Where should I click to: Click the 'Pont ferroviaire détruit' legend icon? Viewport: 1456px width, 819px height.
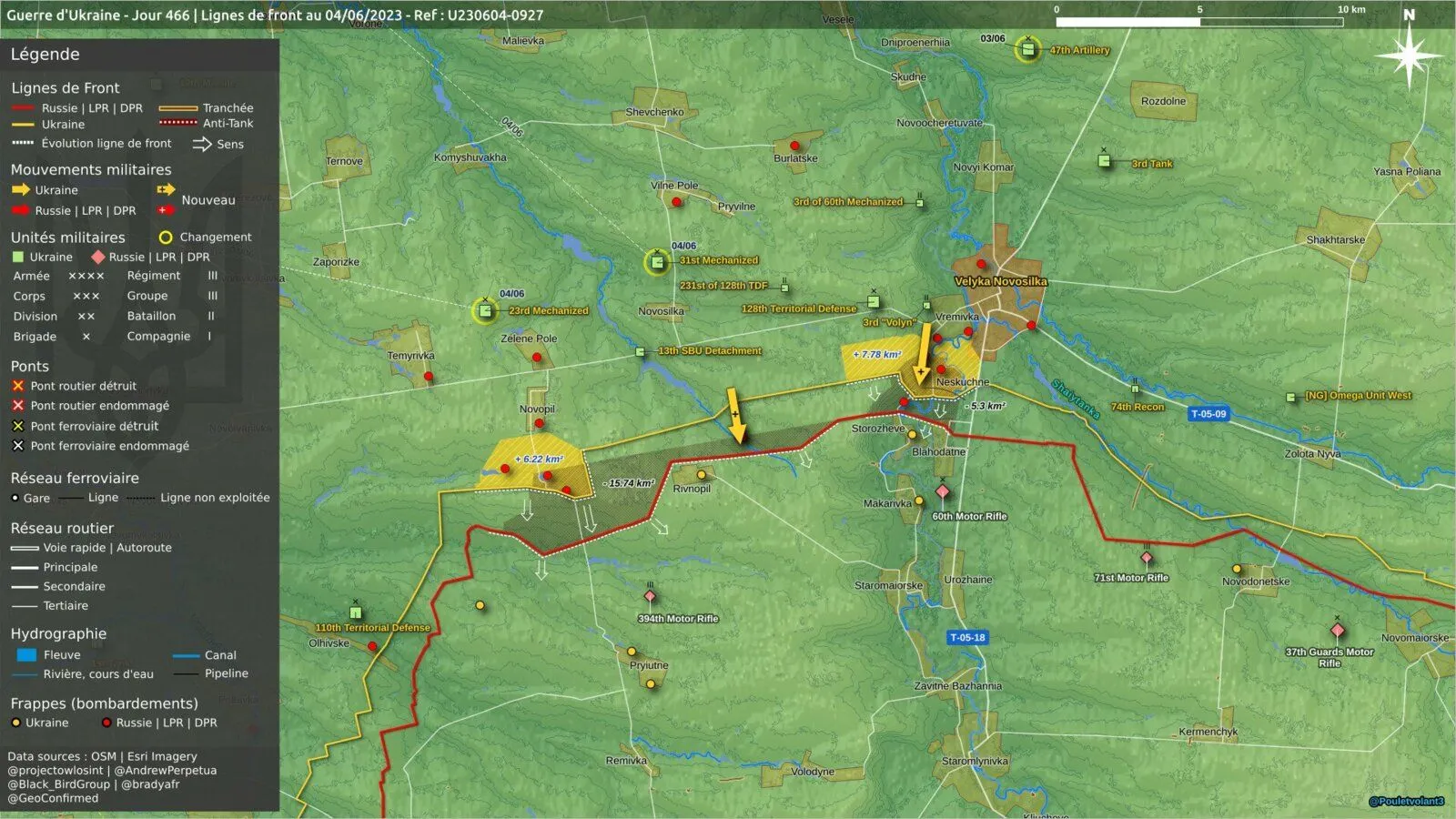17,426
